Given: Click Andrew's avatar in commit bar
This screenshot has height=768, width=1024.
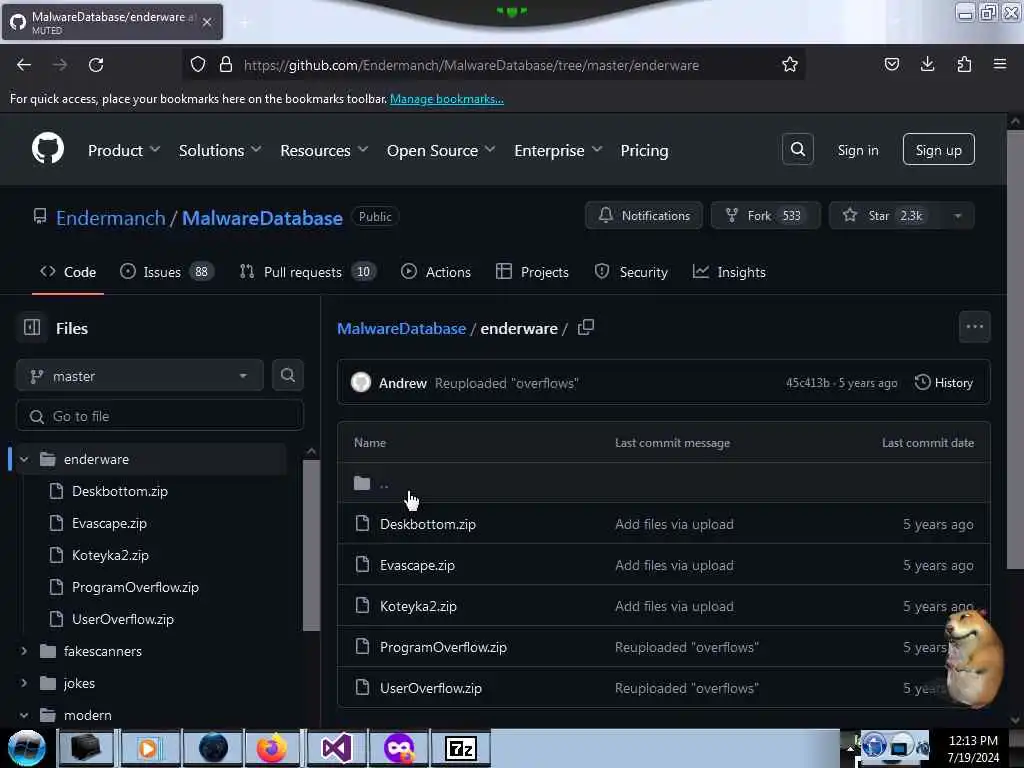Looking at the screenshot, I should (x=360, y=383).
